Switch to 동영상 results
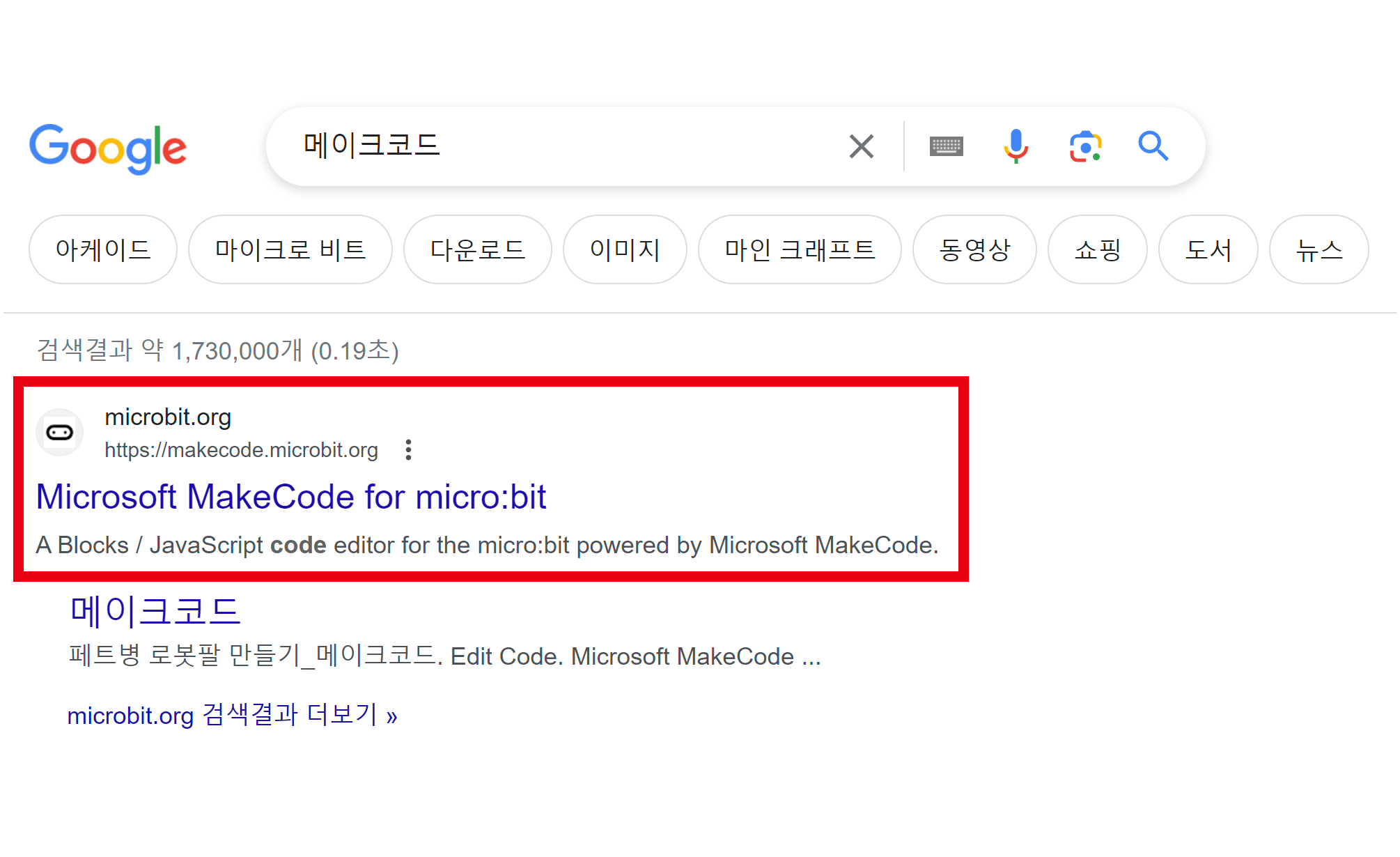Image resolution: width=1400 pixels, height=857 pixels. (974, 249)
